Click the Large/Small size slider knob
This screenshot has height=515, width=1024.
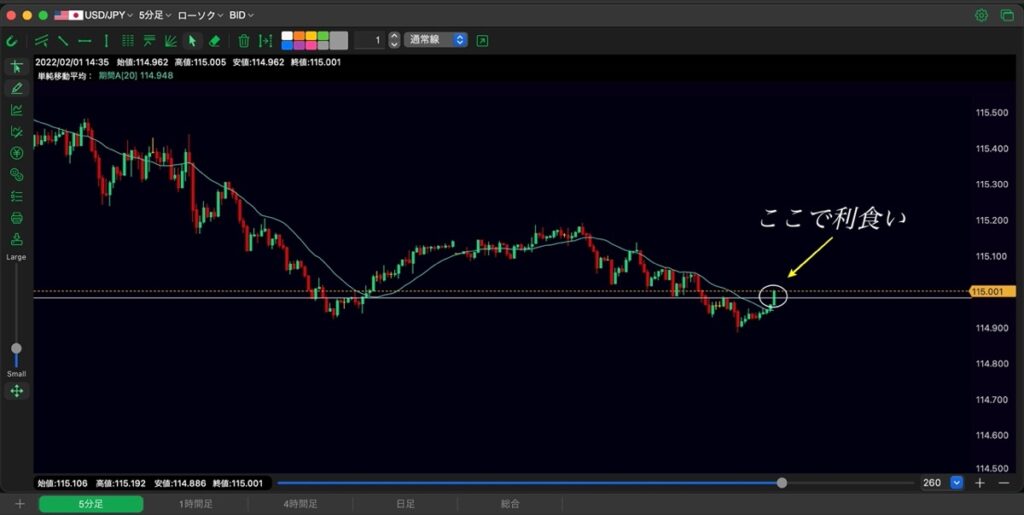click(16, 349)
